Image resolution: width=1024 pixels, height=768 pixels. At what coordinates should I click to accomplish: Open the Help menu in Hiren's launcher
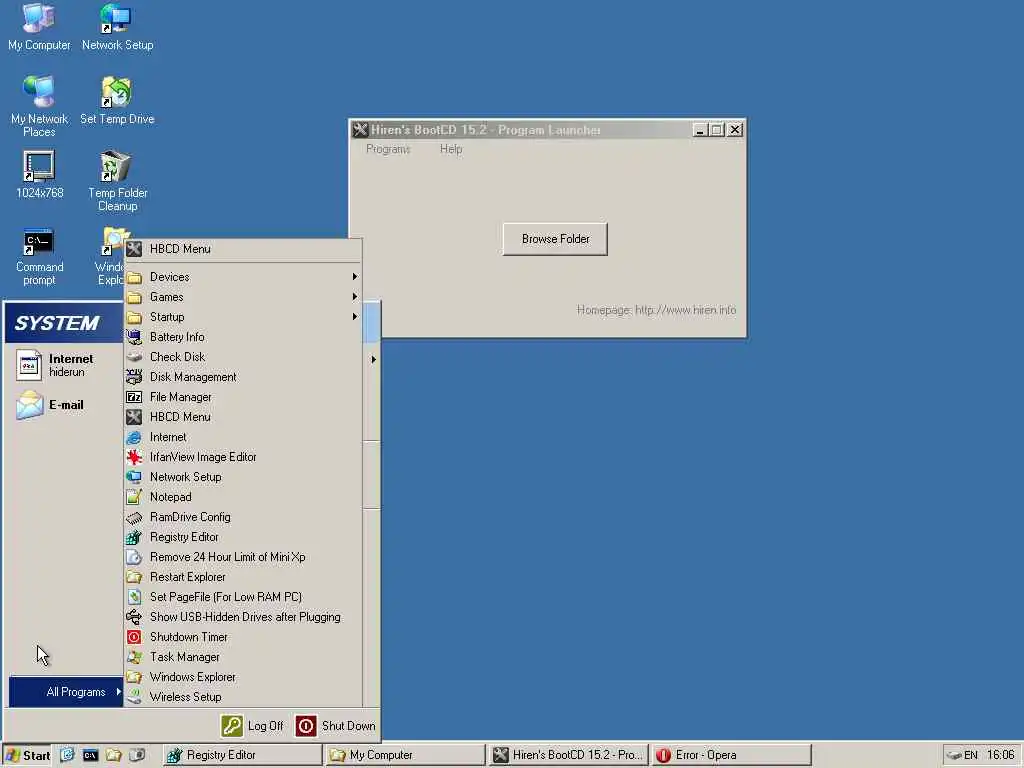451,149
